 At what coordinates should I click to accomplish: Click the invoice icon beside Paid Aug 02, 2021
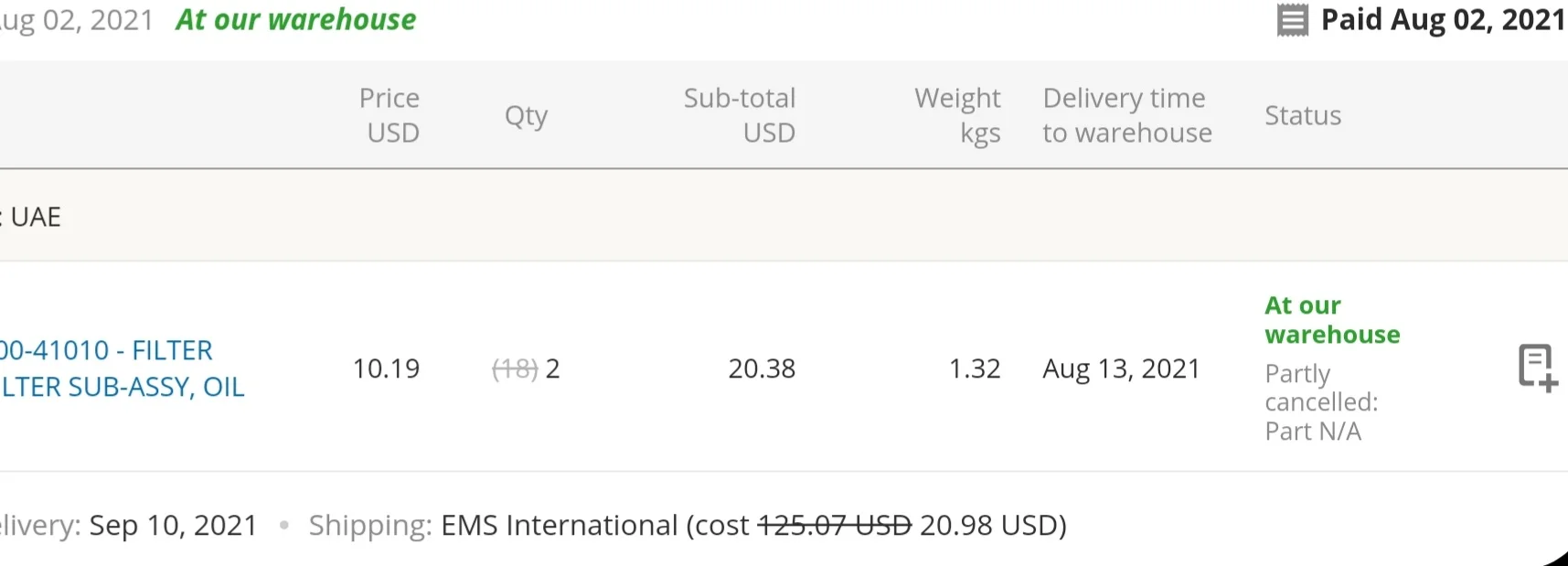coord(1293,20)
